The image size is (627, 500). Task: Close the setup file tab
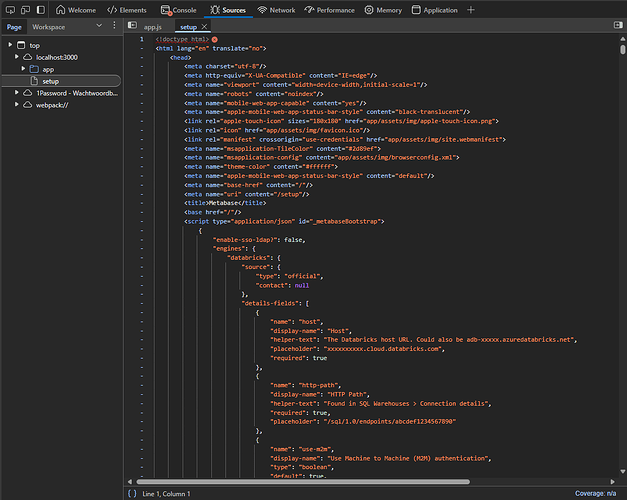pos(204,27)
